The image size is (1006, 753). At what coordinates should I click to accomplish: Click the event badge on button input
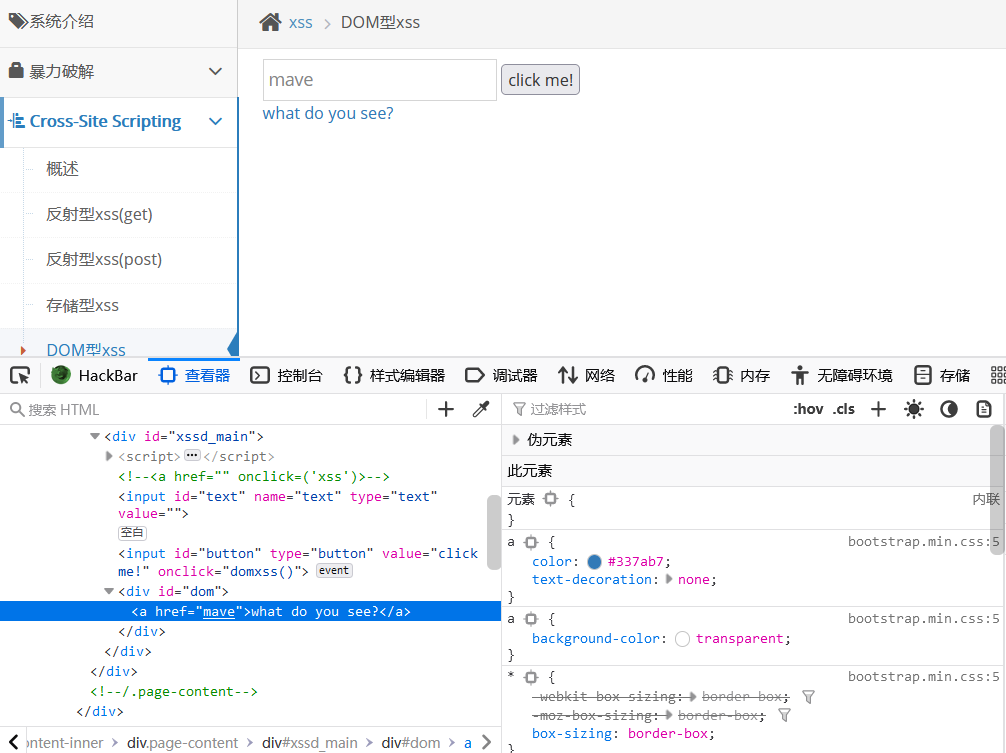point(334,571)
